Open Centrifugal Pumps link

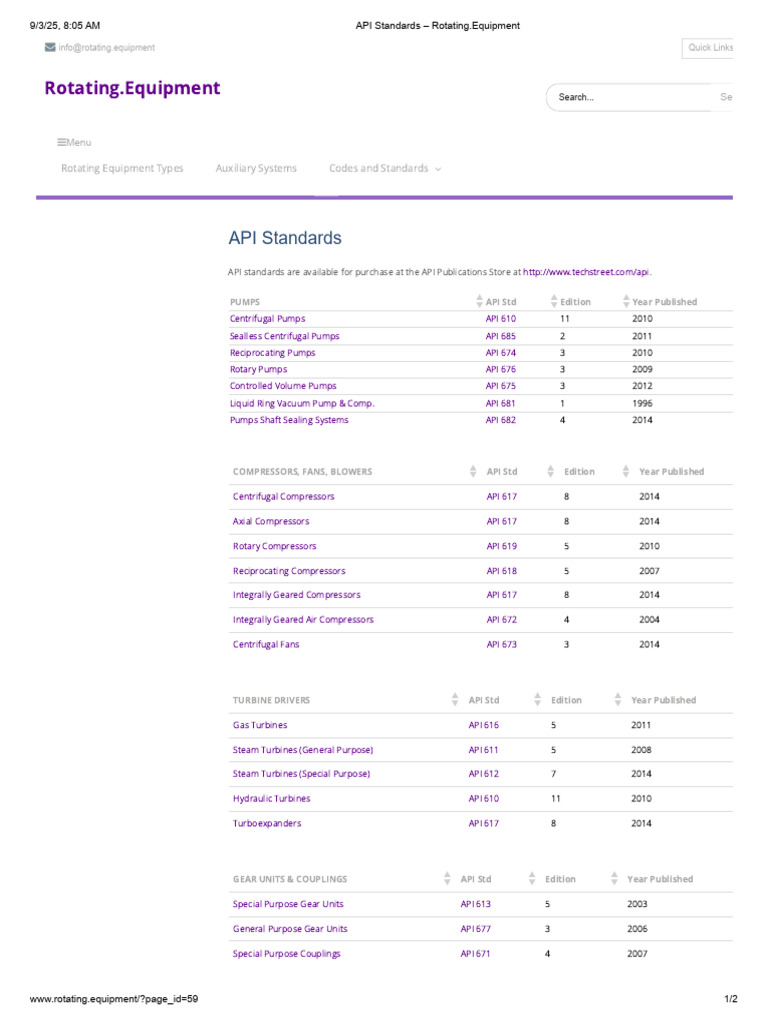267,319
